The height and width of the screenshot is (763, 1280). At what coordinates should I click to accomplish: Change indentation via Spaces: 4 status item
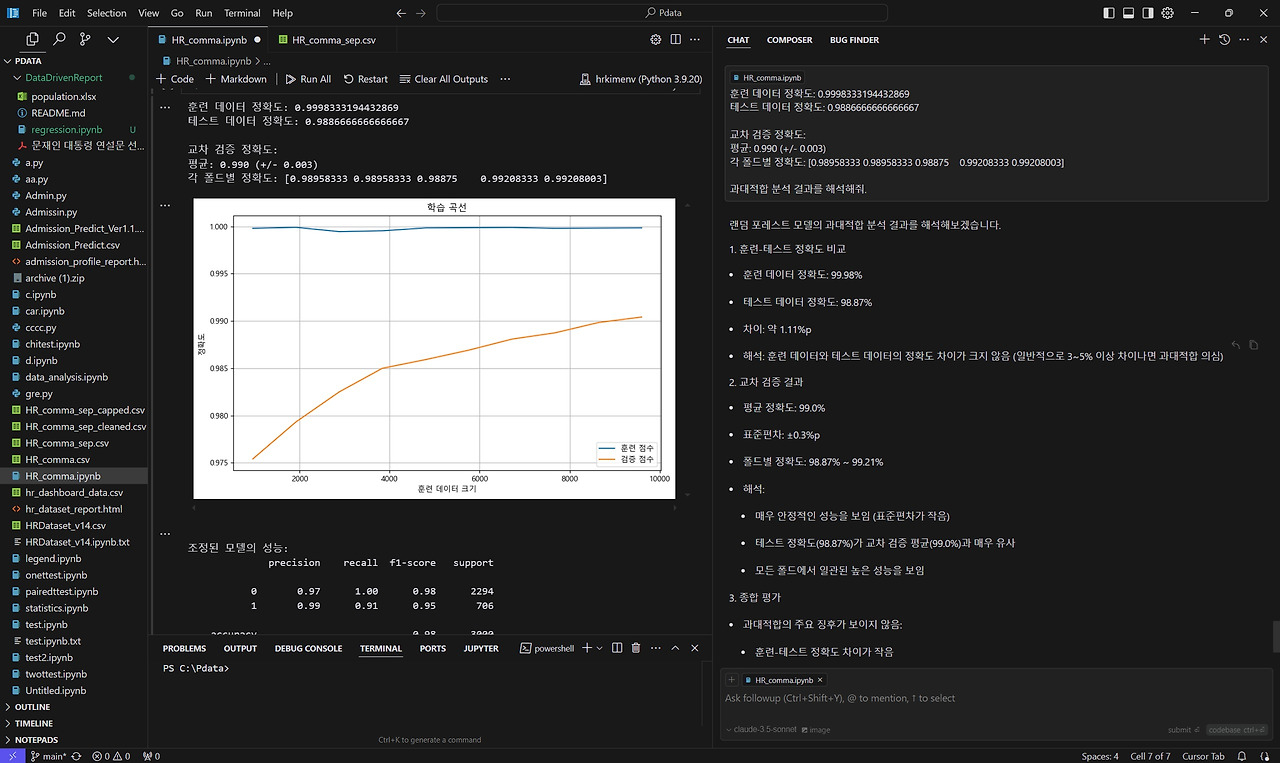1100,756
